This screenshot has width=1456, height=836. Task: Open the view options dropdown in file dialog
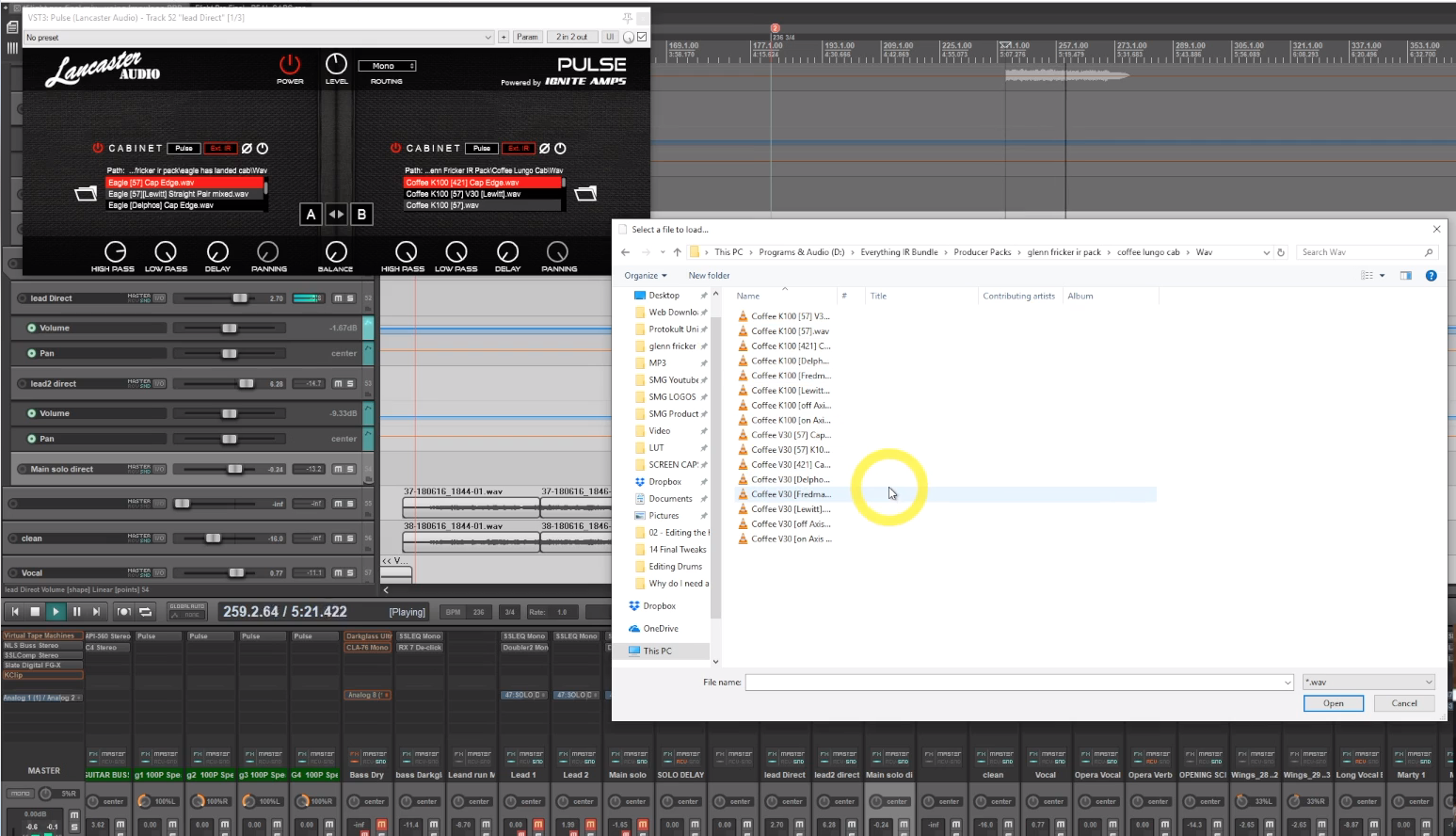(x=1382, y=276)
